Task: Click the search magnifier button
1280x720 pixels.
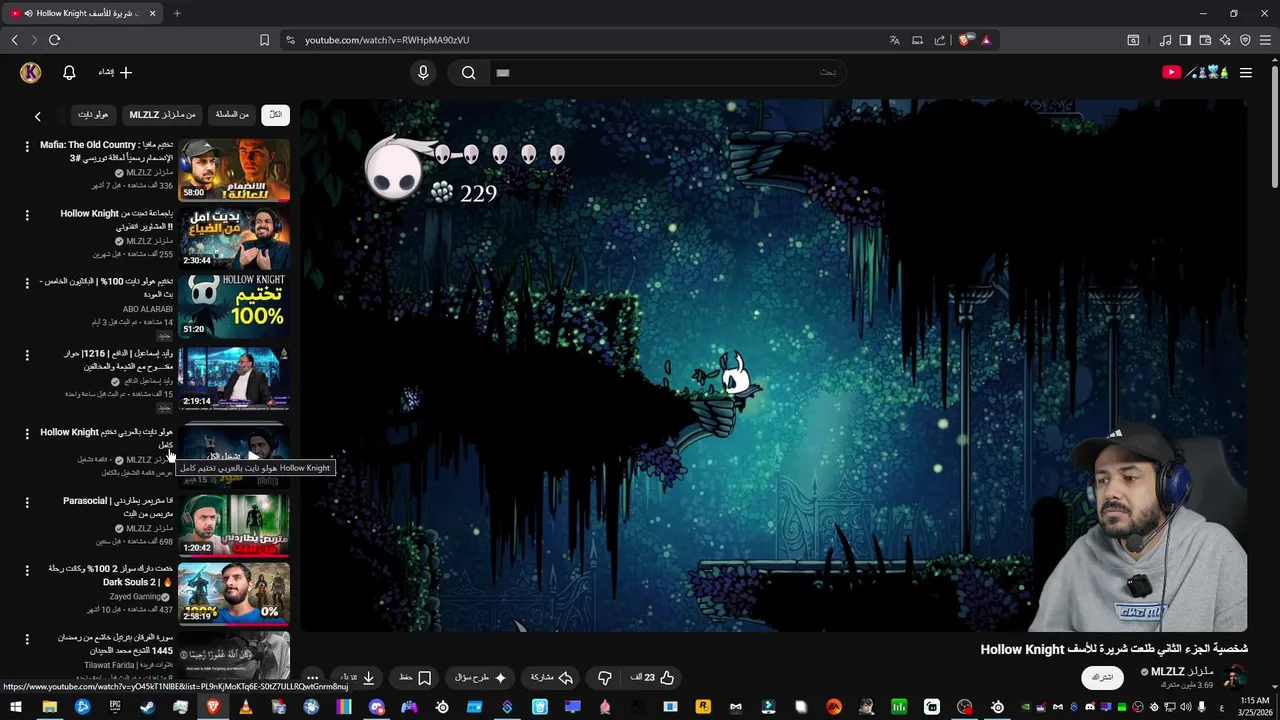Action: [x=468, y=72]
